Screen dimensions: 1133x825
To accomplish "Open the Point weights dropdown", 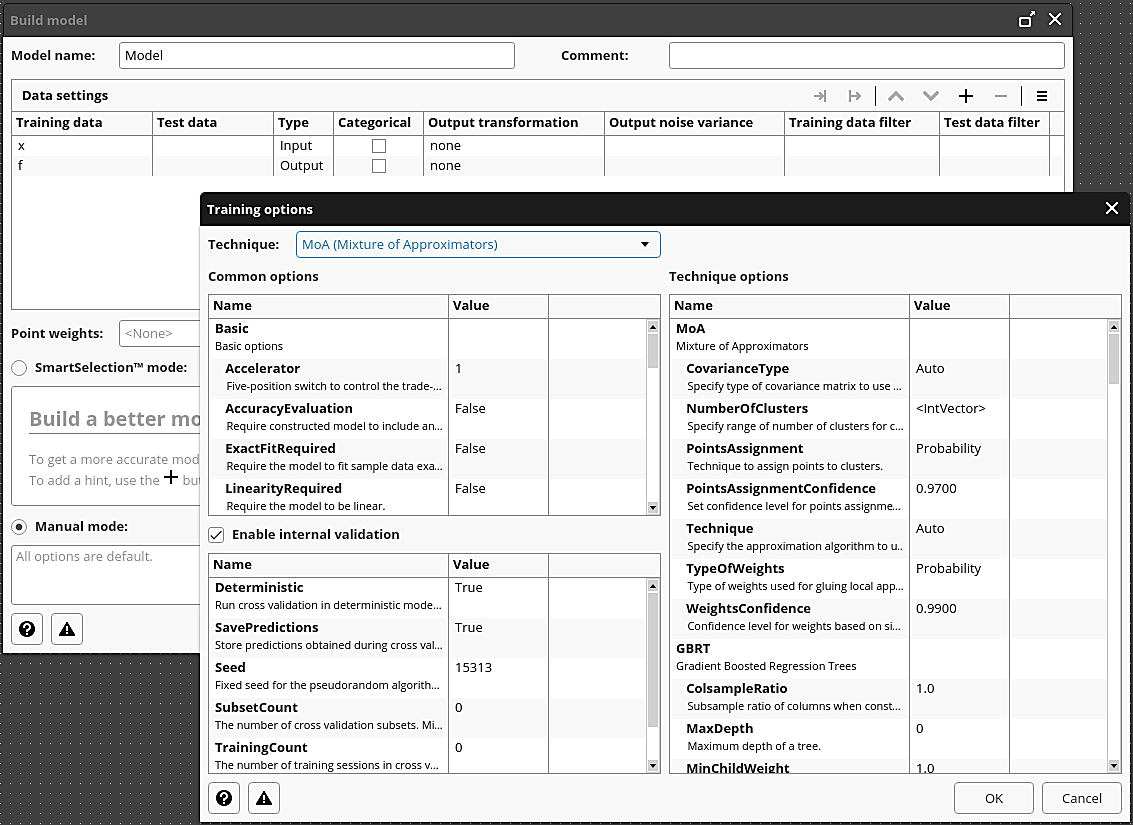I will (160, 334).
